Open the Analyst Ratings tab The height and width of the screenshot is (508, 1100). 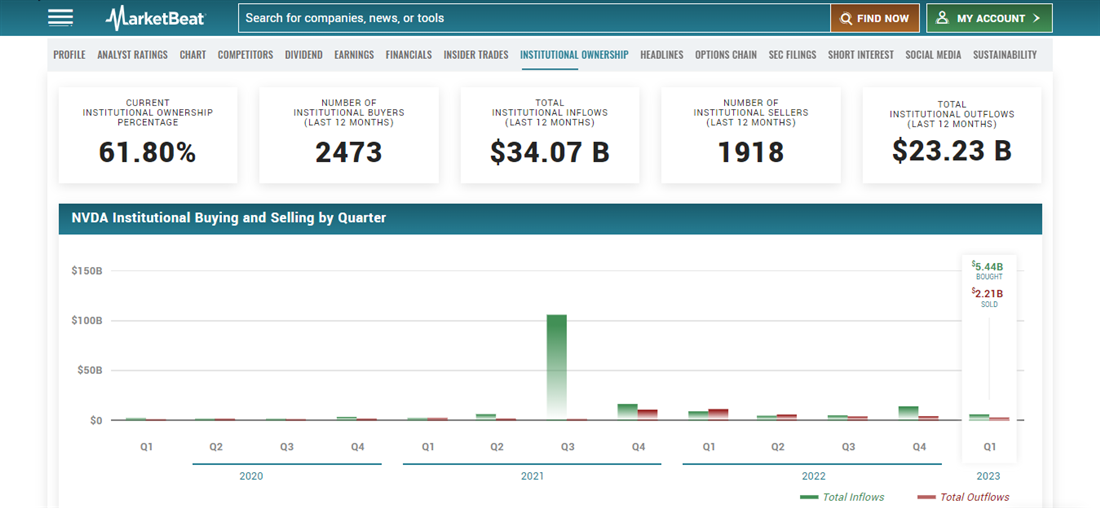[x=132, y=55]
